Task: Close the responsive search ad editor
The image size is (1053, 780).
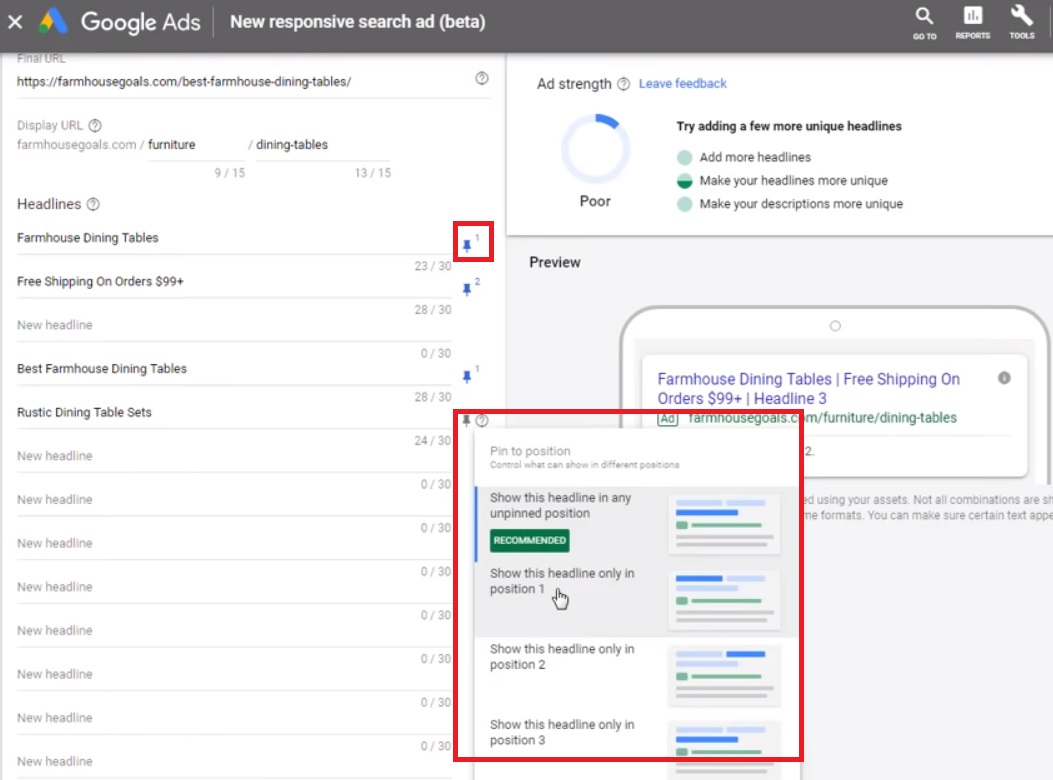Action: point(15,22)
